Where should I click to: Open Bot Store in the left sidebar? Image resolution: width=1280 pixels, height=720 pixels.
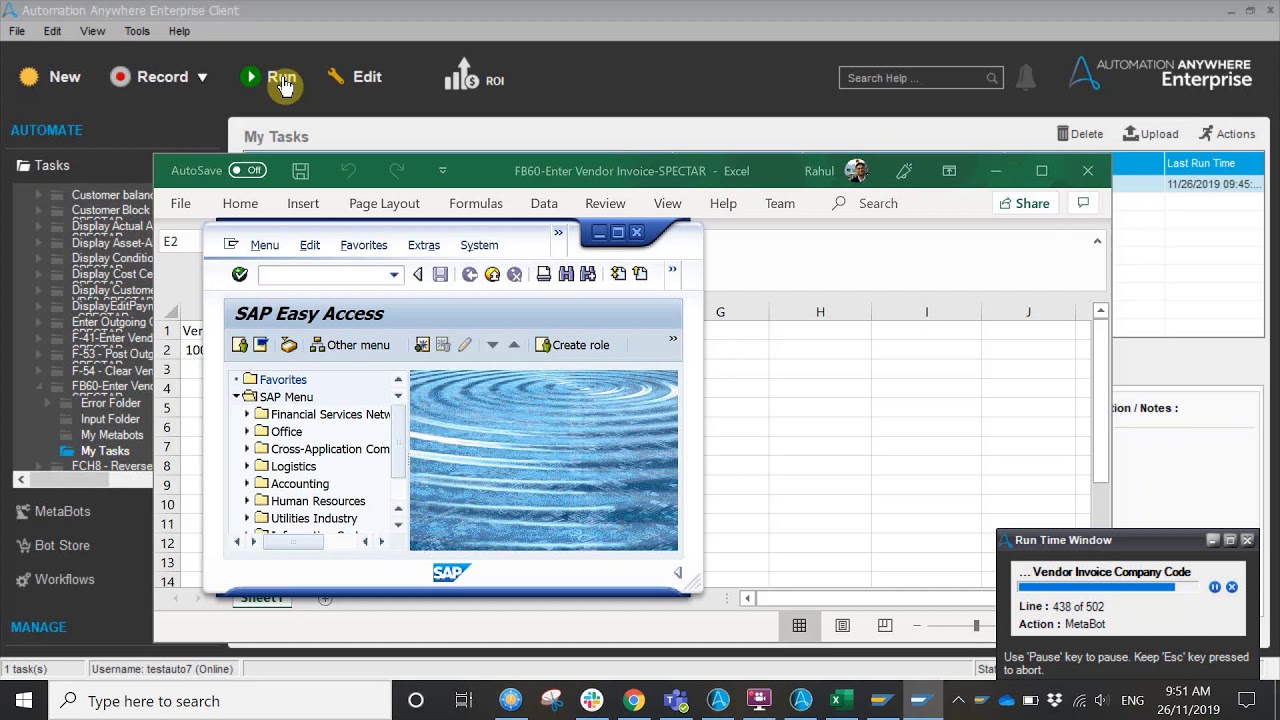[54, 545]
